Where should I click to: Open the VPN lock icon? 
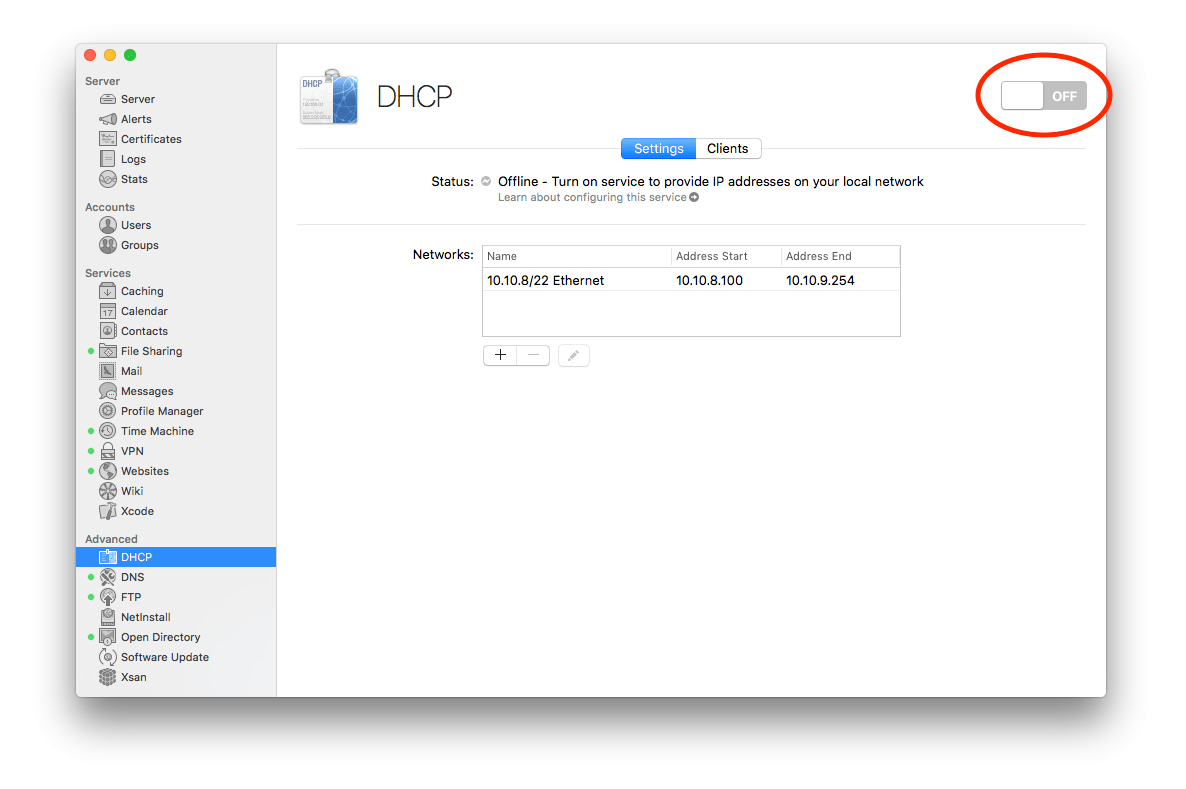(x=108, y=451)
